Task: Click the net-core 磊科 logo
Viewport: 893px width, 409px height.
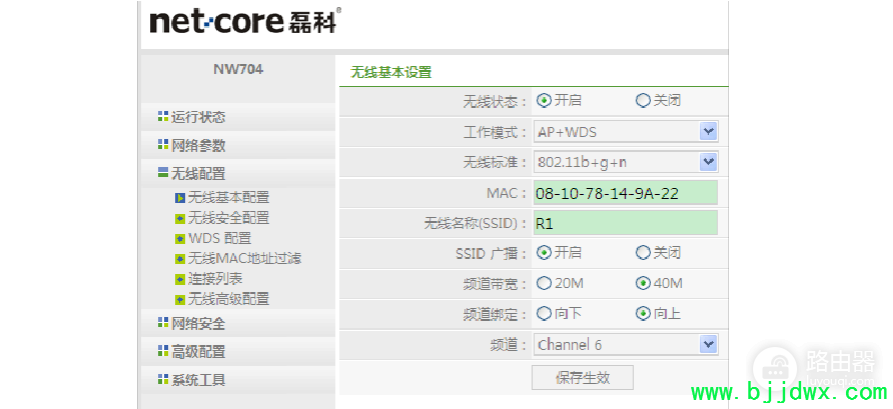Action: pyautogui.click(x=245, y=21)
